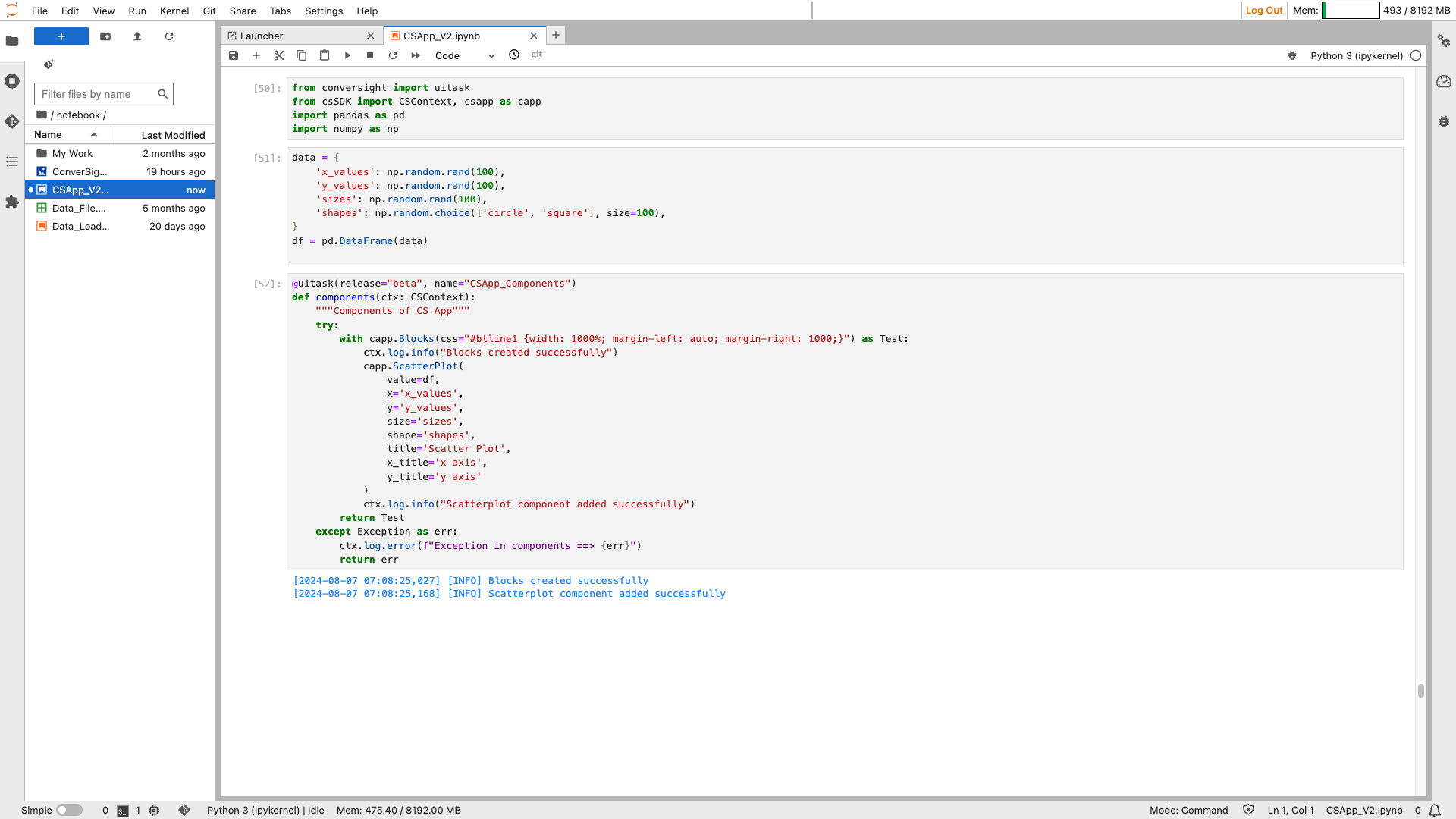Screen dimensions: 1456x819
Task: Click the blue New Launcher plus button
Action: pos(61,36)
